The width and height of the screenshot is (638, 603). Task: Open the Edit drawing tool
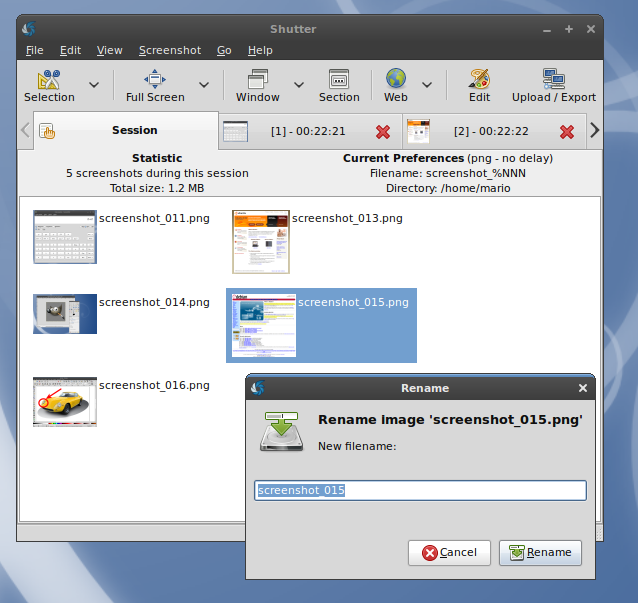coord(479,80)
